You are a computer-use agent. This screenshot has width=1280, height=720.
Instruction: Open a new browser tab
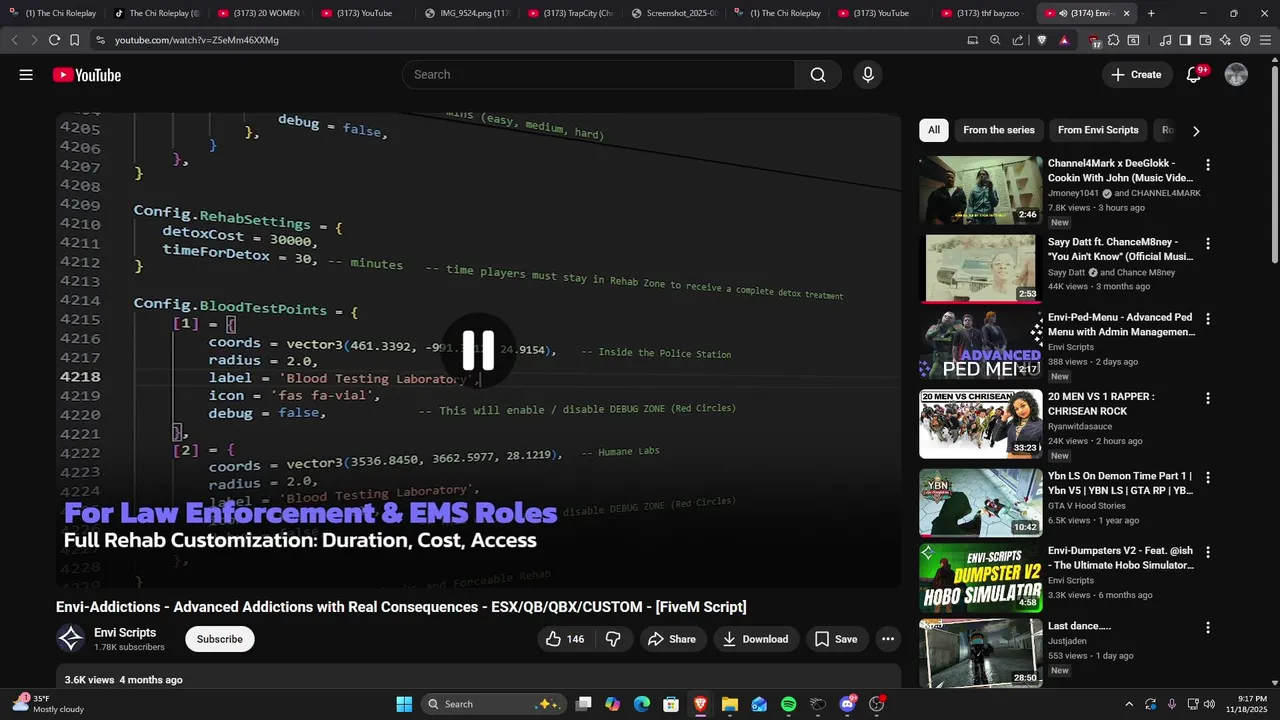1151,13
